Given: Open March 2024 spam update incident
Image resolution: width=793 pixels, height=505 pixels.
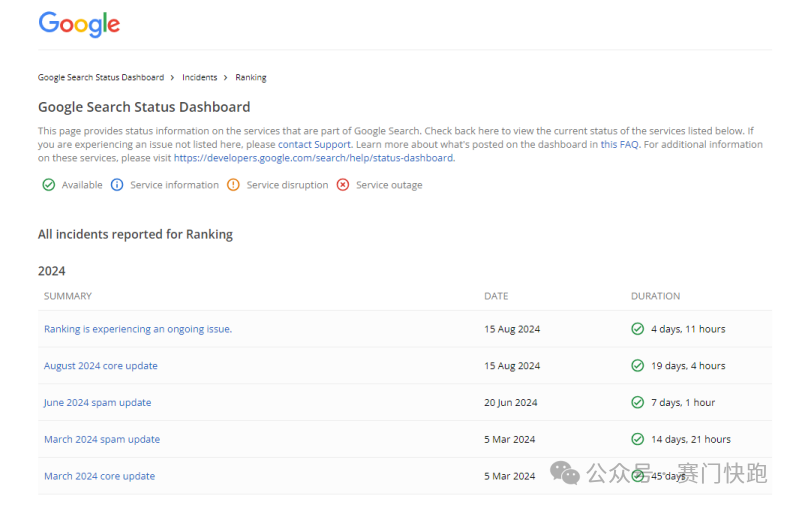Looking at the screenshot, I should 101,439.
